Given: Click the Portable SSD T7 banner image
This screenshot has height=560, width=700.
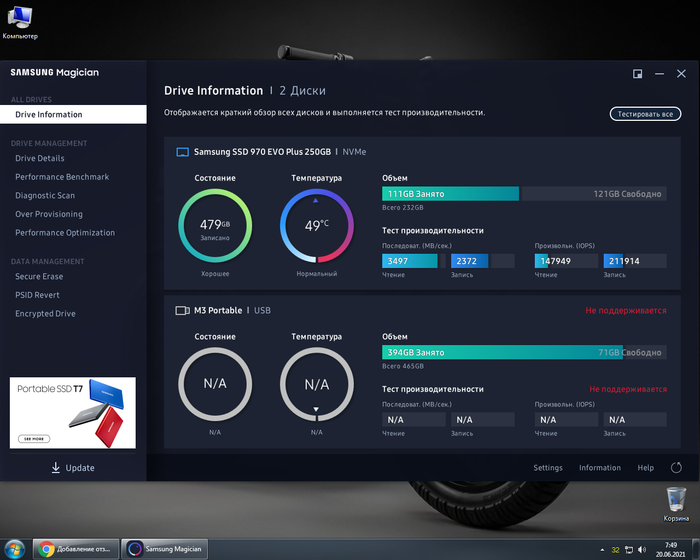Looking at the screenshot, I should (73, 413).
